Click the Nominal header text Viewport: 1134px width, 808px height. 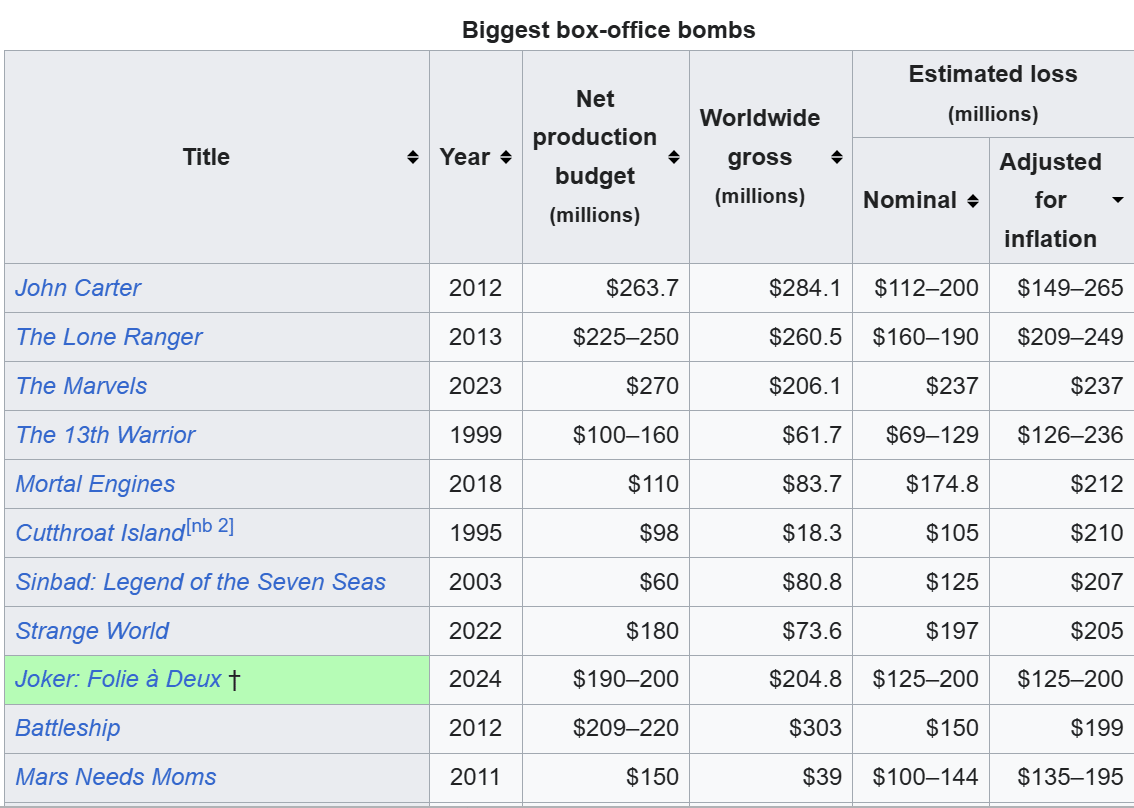(x=910, y=200)
